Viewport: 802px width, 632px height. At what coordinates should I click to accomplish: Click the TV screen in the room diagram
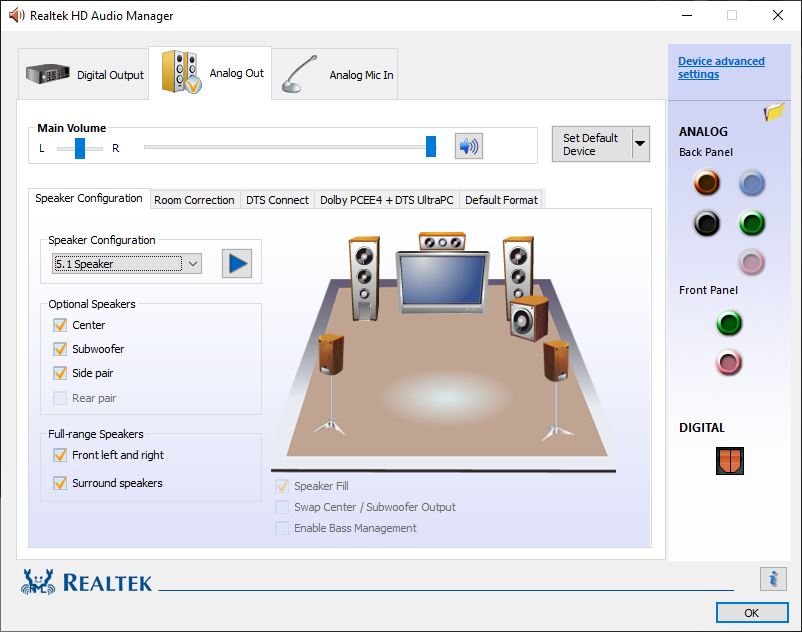coord(443,280)
